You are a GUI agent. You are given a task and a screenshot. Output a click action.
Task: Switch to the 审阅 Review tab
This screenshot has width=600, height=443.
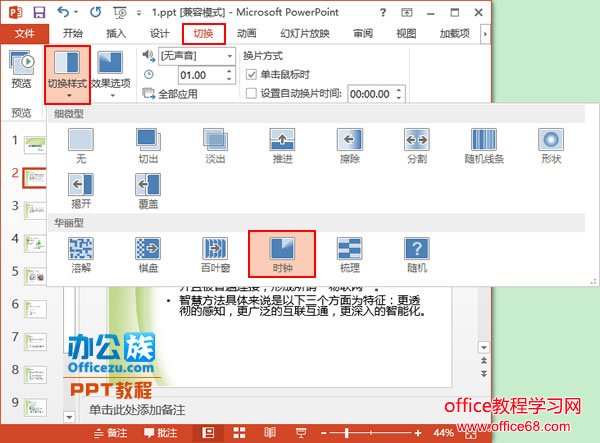363,34
